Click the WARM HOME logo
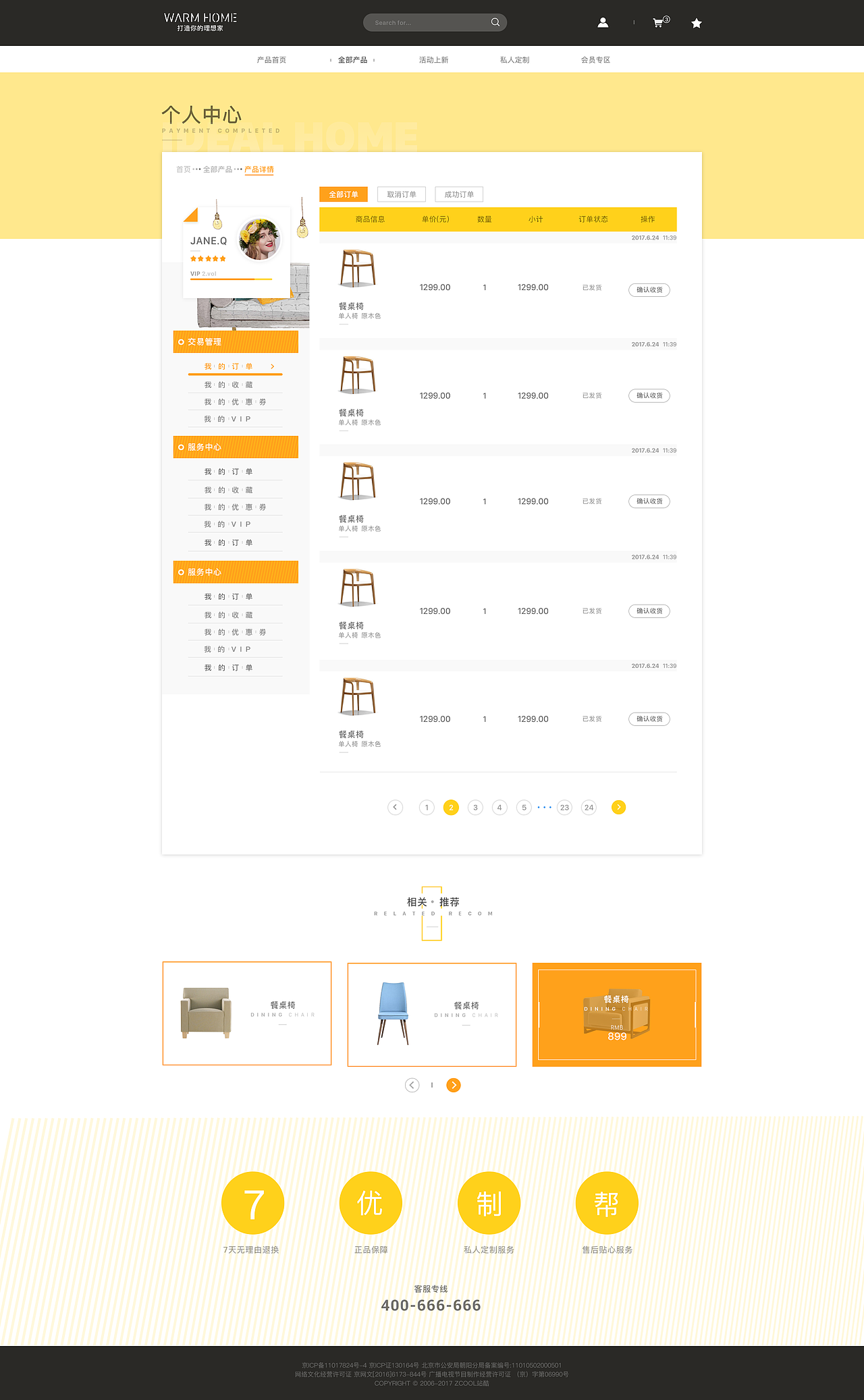This screenshot has height=1400, width=864. 200,22
